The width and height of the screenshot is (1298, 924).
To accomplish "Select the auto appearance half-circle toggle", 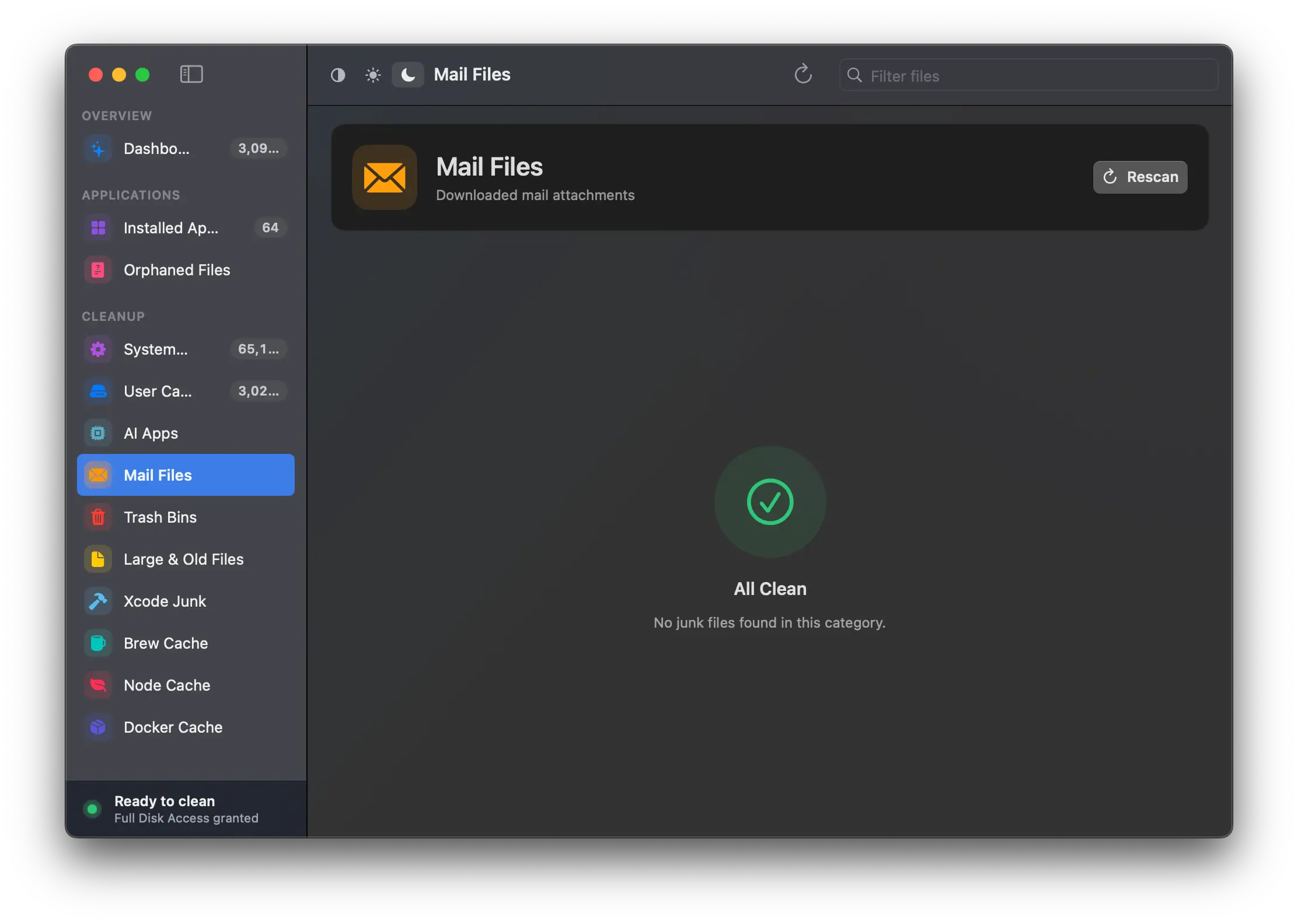I will click(x=338, y=75).
